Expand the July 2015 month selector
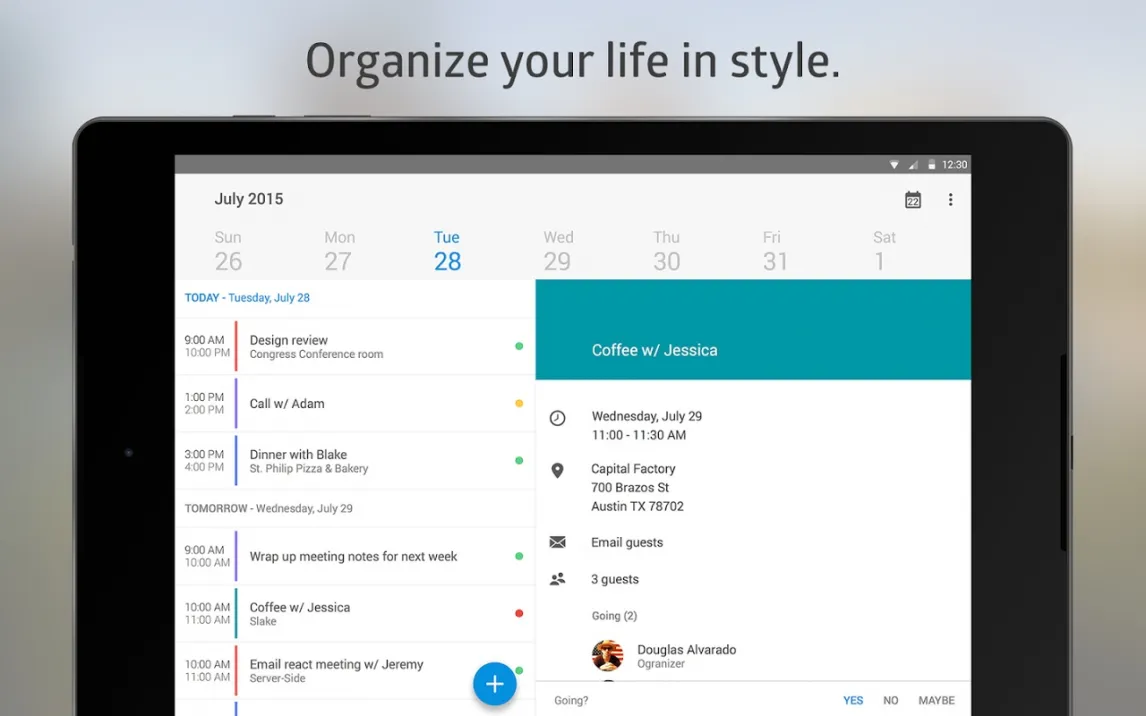 (249, 199)
